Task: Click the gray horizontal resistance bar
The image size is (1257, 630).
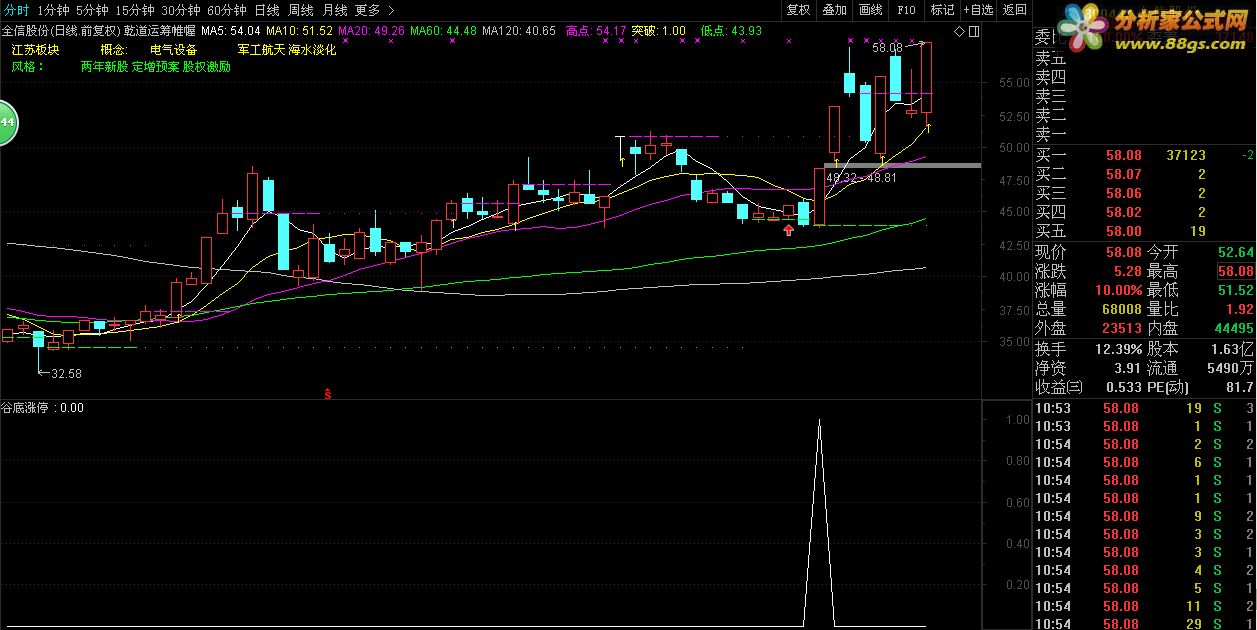Action: (902, 165)
